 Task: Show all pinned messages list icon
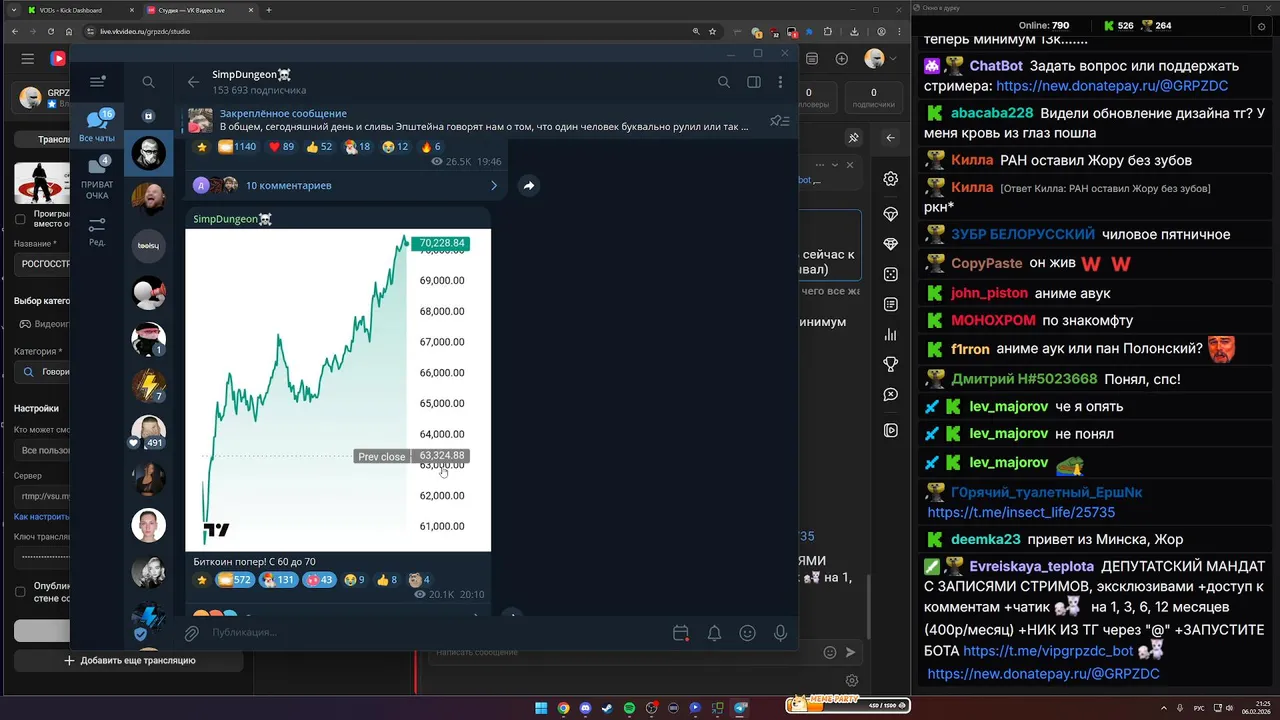tap(779, 121)
